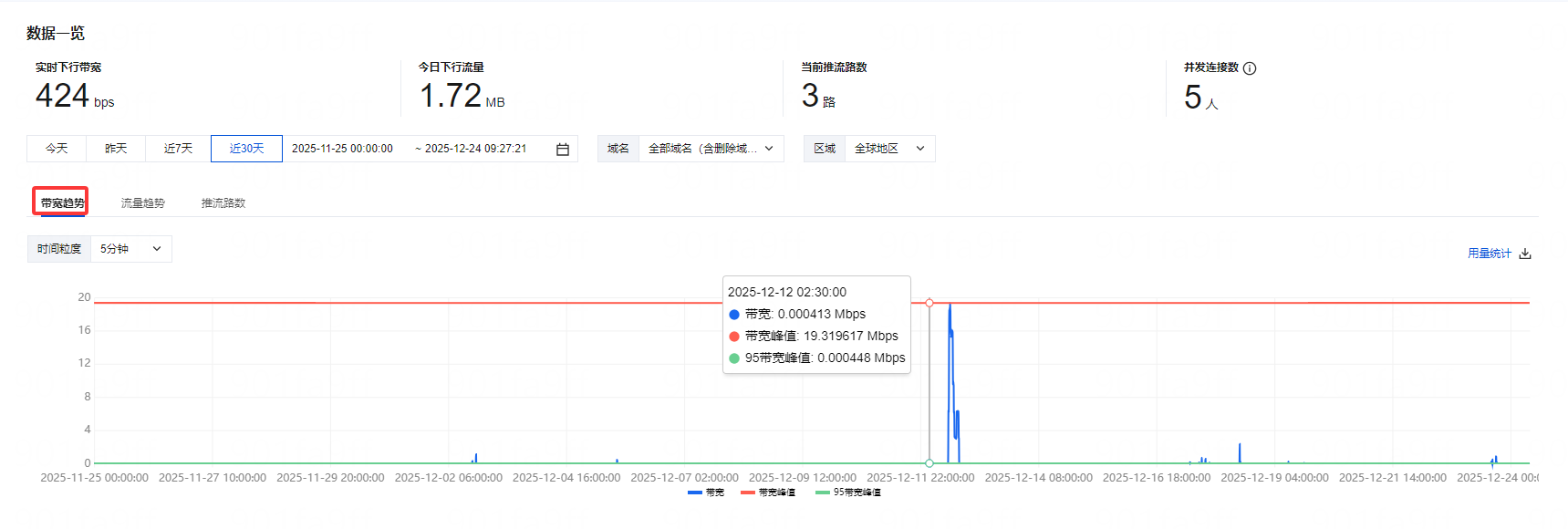Screen dimensions: 1568x529
Task: Click tooltip timestamp 2025-12-12 02:30:00
Action: point(787,293)
